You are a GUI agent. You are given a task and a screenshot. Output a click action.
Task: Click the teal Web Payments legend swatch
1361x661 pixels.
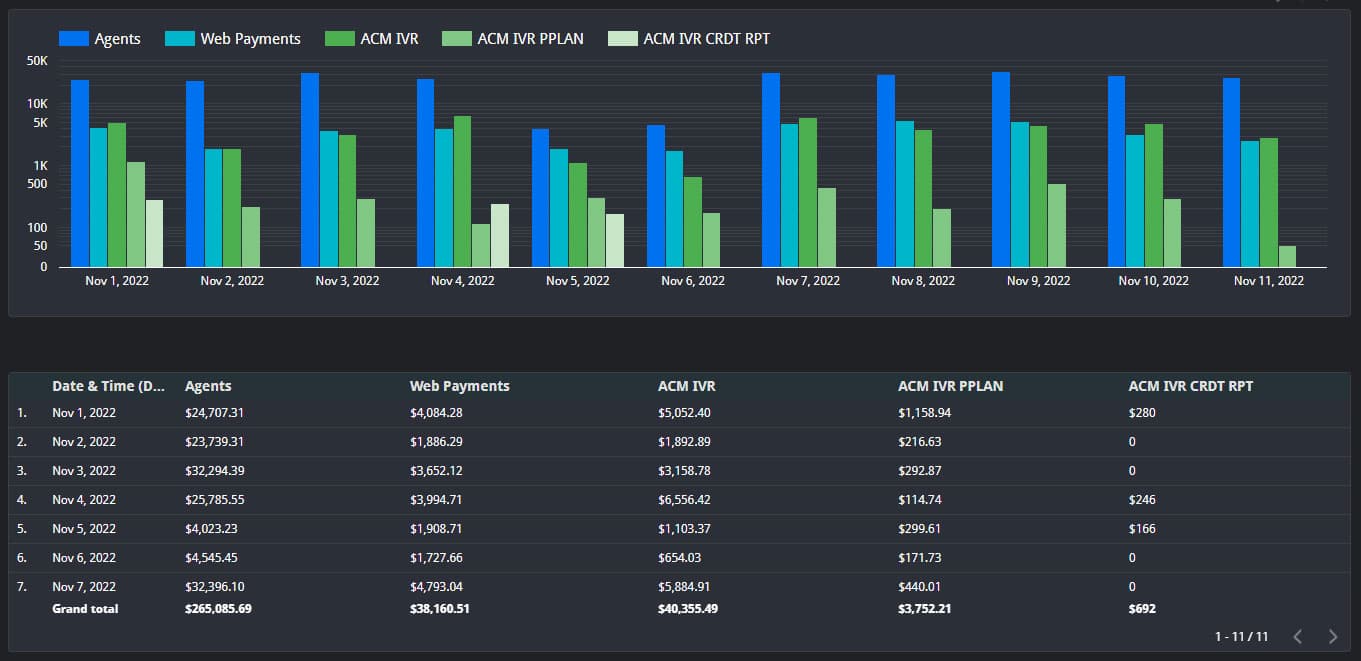180,39
